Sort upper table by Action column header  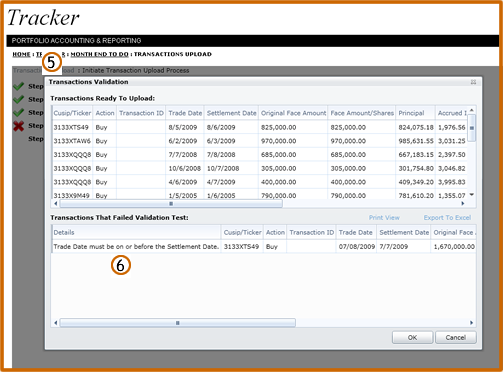(x=105, y=113)
